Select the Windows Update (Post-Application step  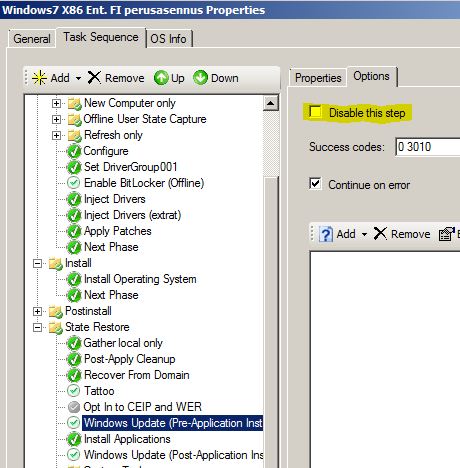click(173, 455)
